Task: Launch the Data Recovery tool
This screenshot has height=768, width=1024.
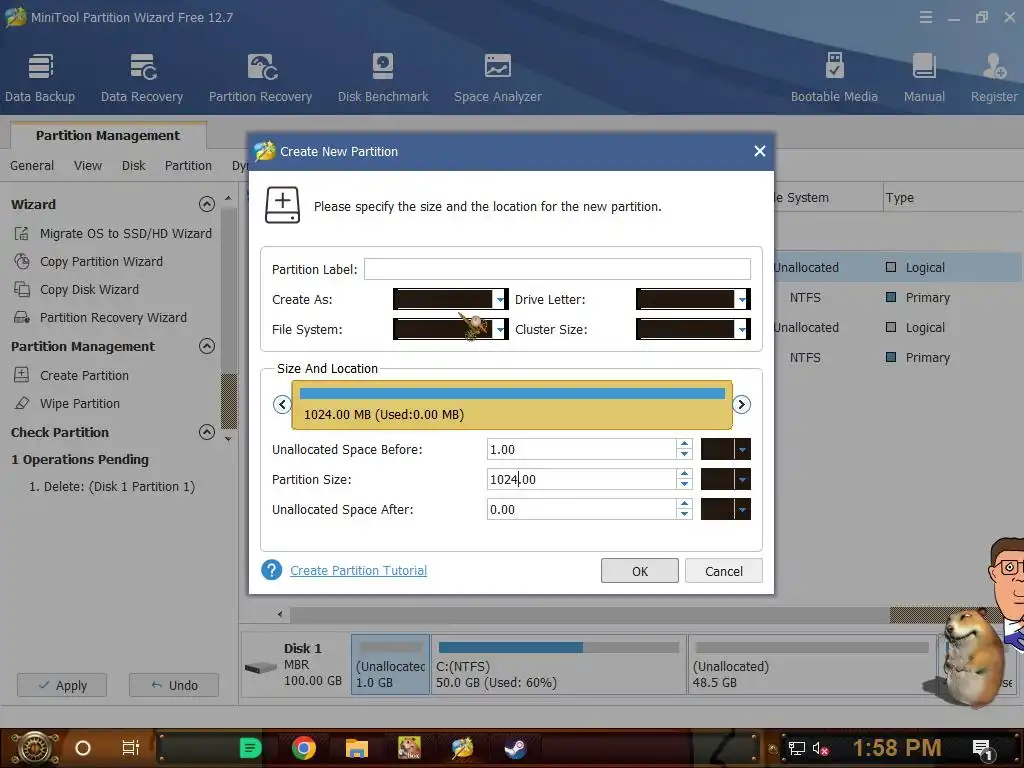Action: coord(142,78)
